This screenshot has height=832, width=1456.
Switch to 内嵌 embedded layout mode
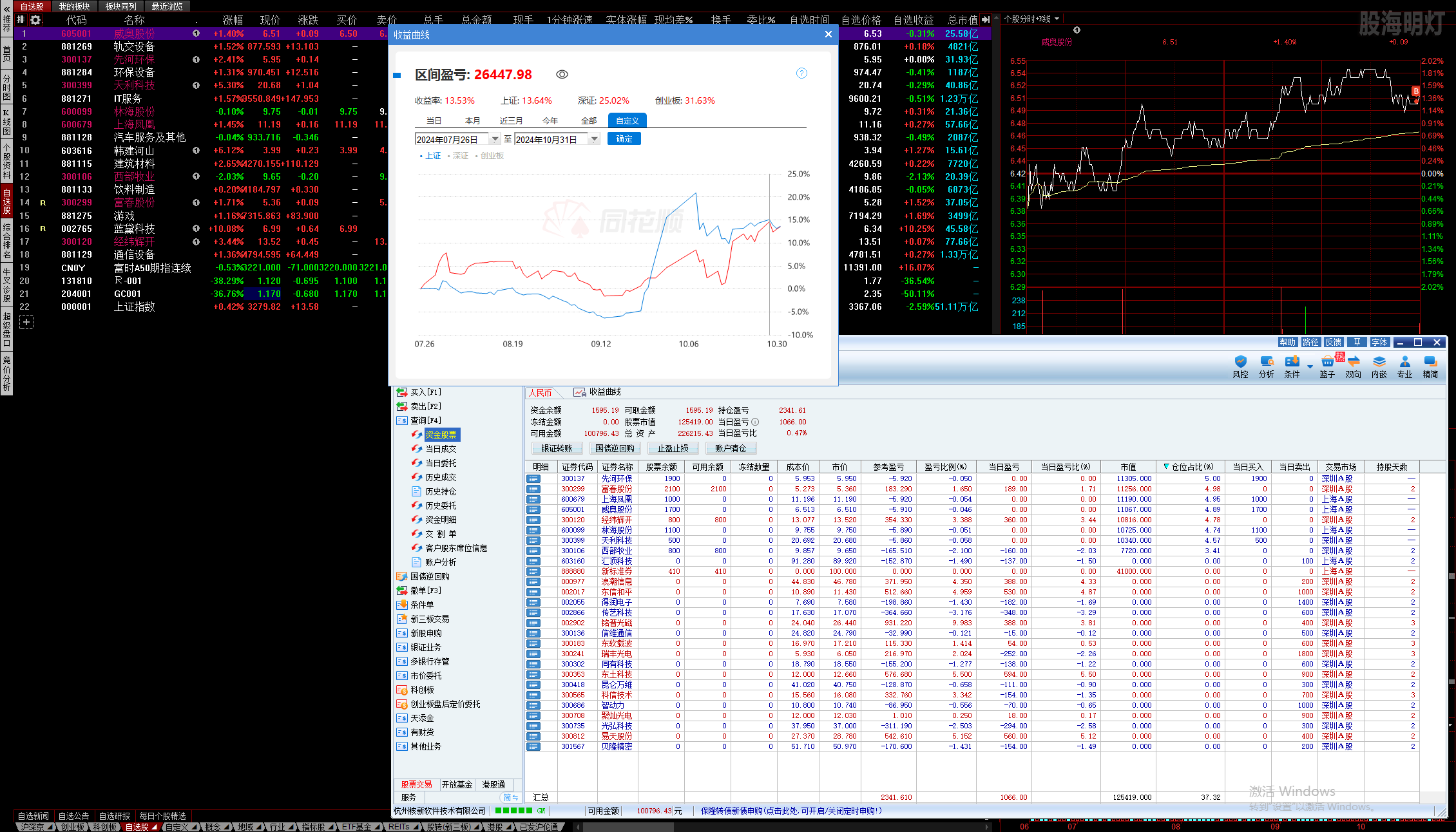pyautogui.click(x=1379, y=366)
